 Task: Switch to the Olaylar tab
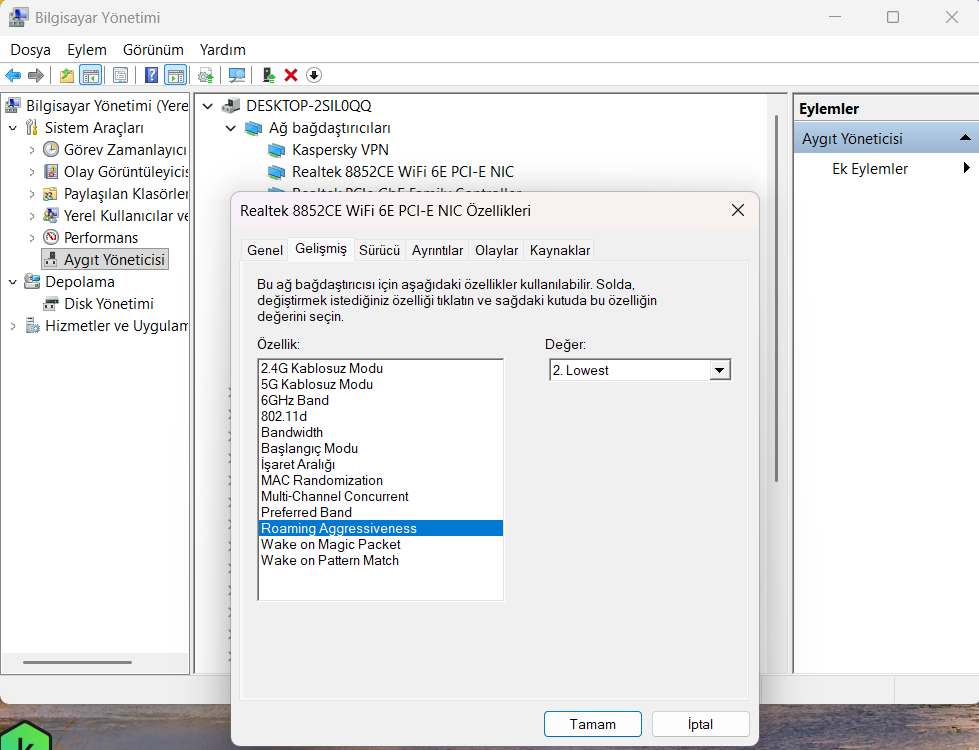(496, 250)
